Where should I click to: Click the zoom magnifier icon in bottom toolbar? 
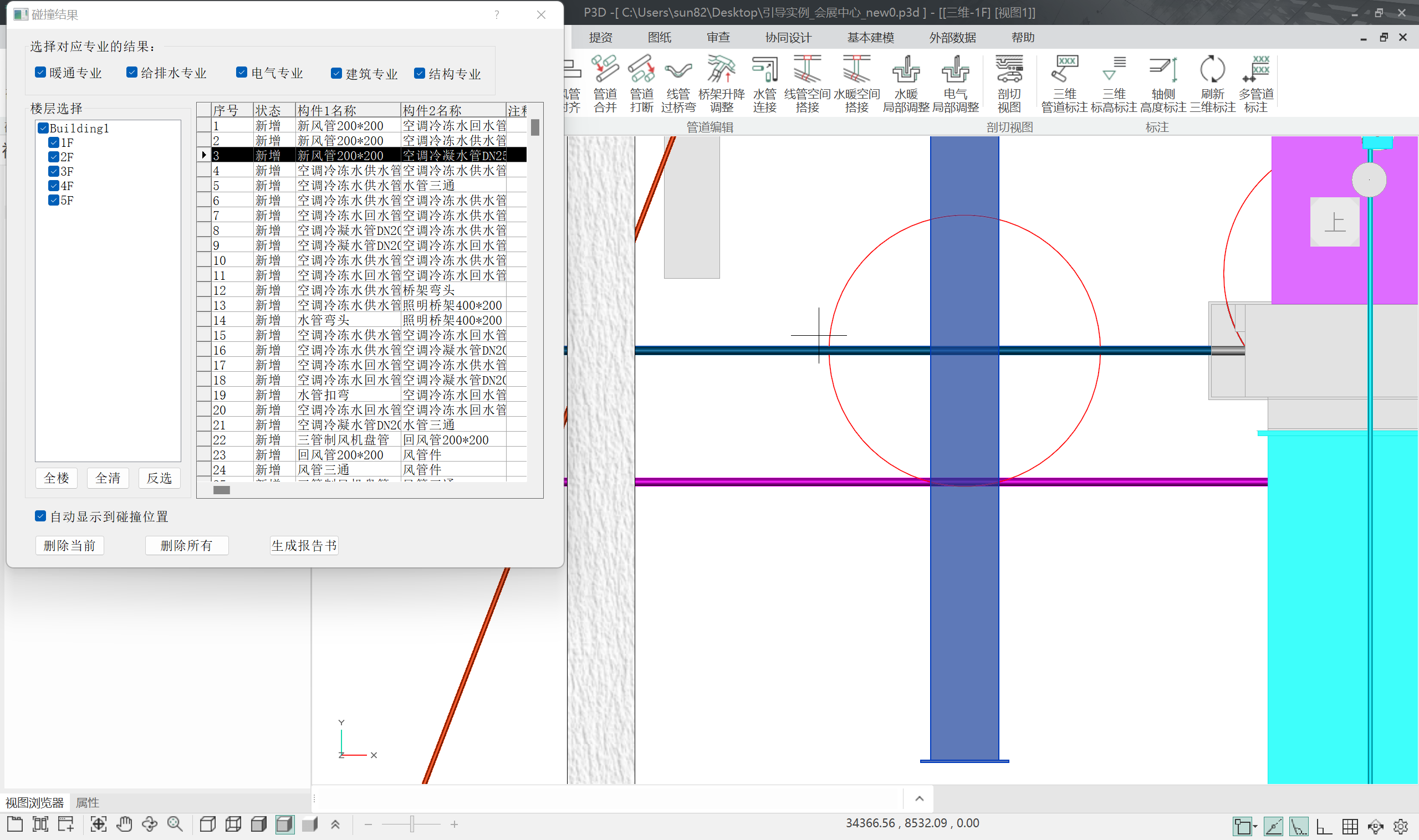click(x=175, y=824)
